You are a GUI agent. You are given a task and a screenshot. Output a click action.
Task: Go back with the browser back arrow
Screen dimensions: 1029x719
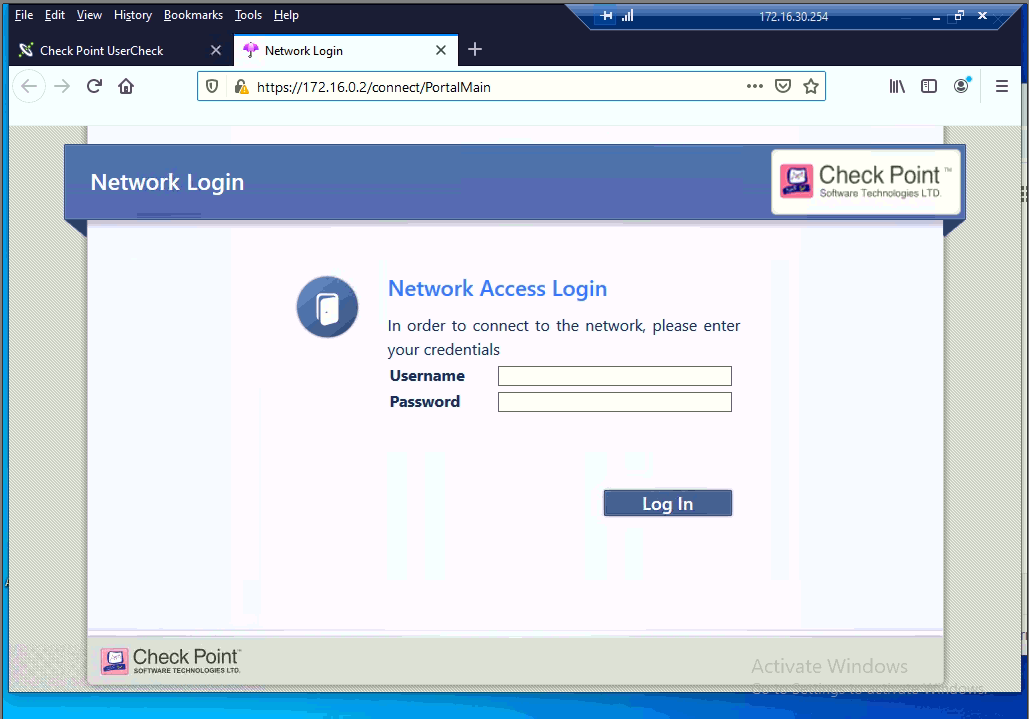pyautogui.click(x=29, y=86)
